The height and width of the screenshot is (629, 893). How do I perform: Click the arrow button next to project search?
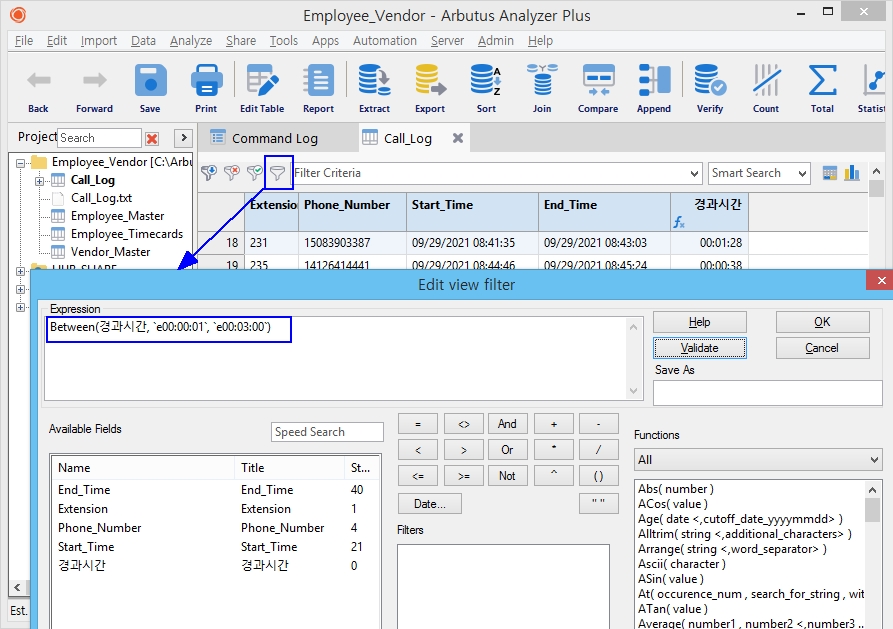[183, 138]
